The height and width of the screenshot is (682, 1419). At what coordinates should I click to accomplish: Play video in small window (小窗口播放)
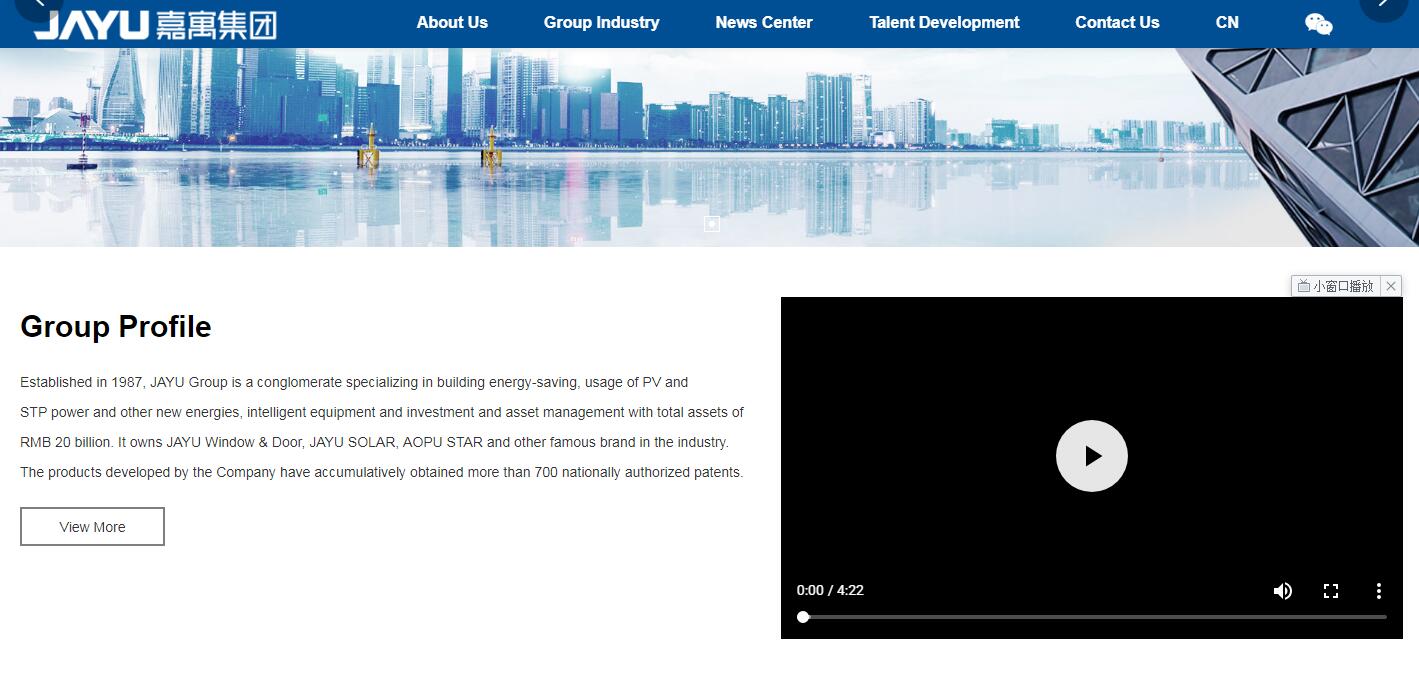click(x=1336, y=286)
